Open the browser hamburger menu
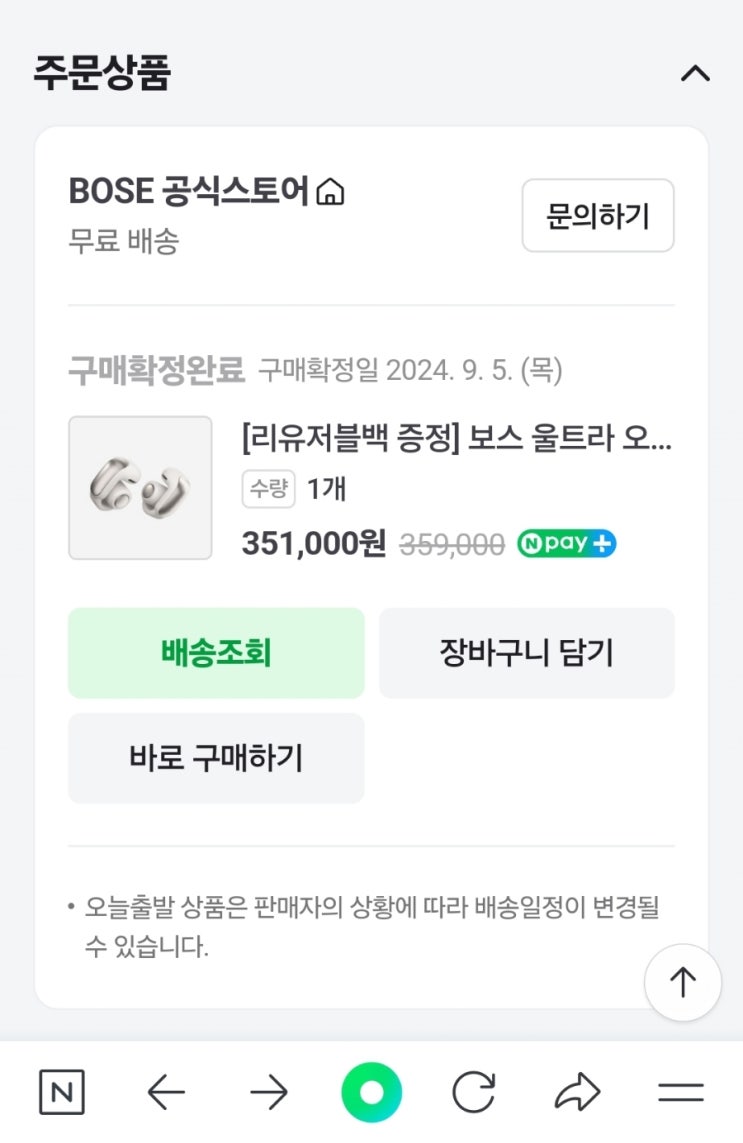 (681, 1092)
